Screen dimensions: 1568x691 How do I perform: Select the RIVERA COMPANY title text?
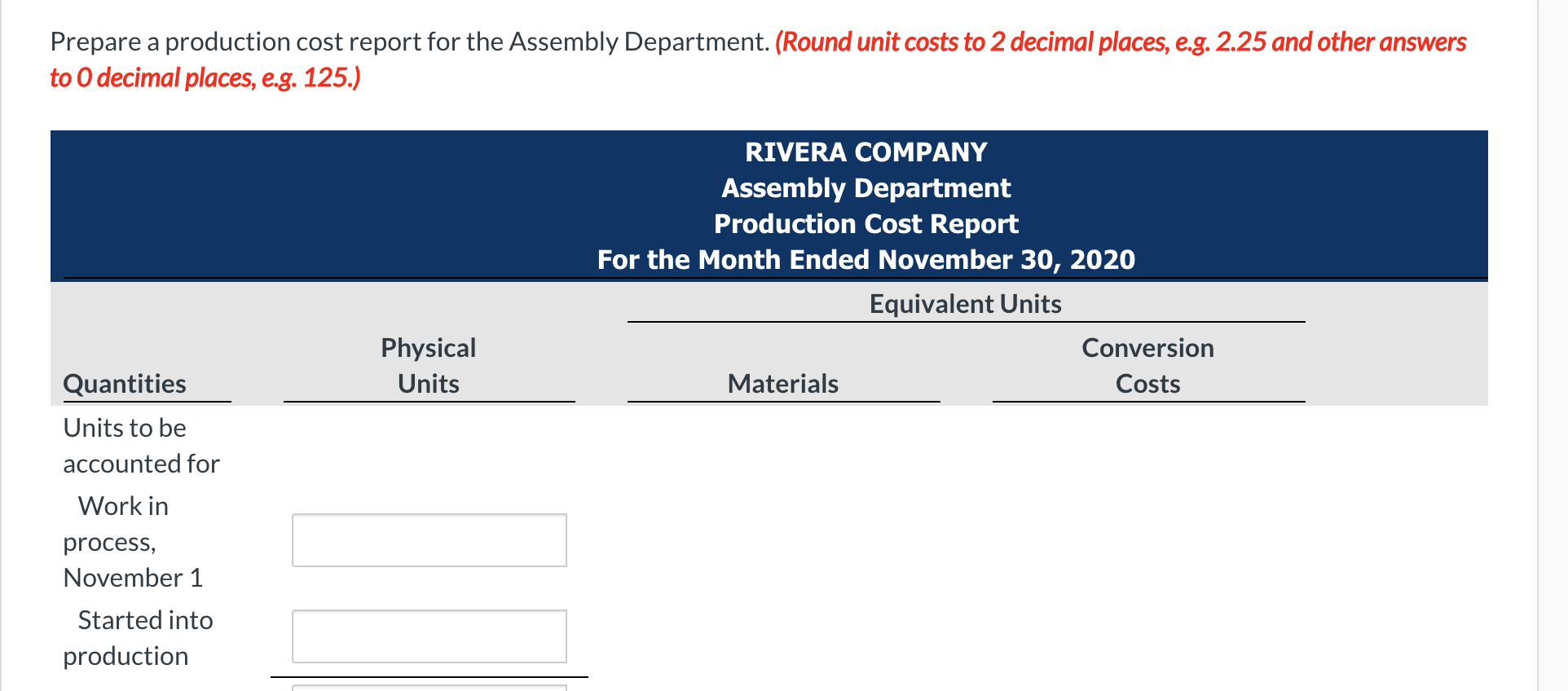point(865,151)
